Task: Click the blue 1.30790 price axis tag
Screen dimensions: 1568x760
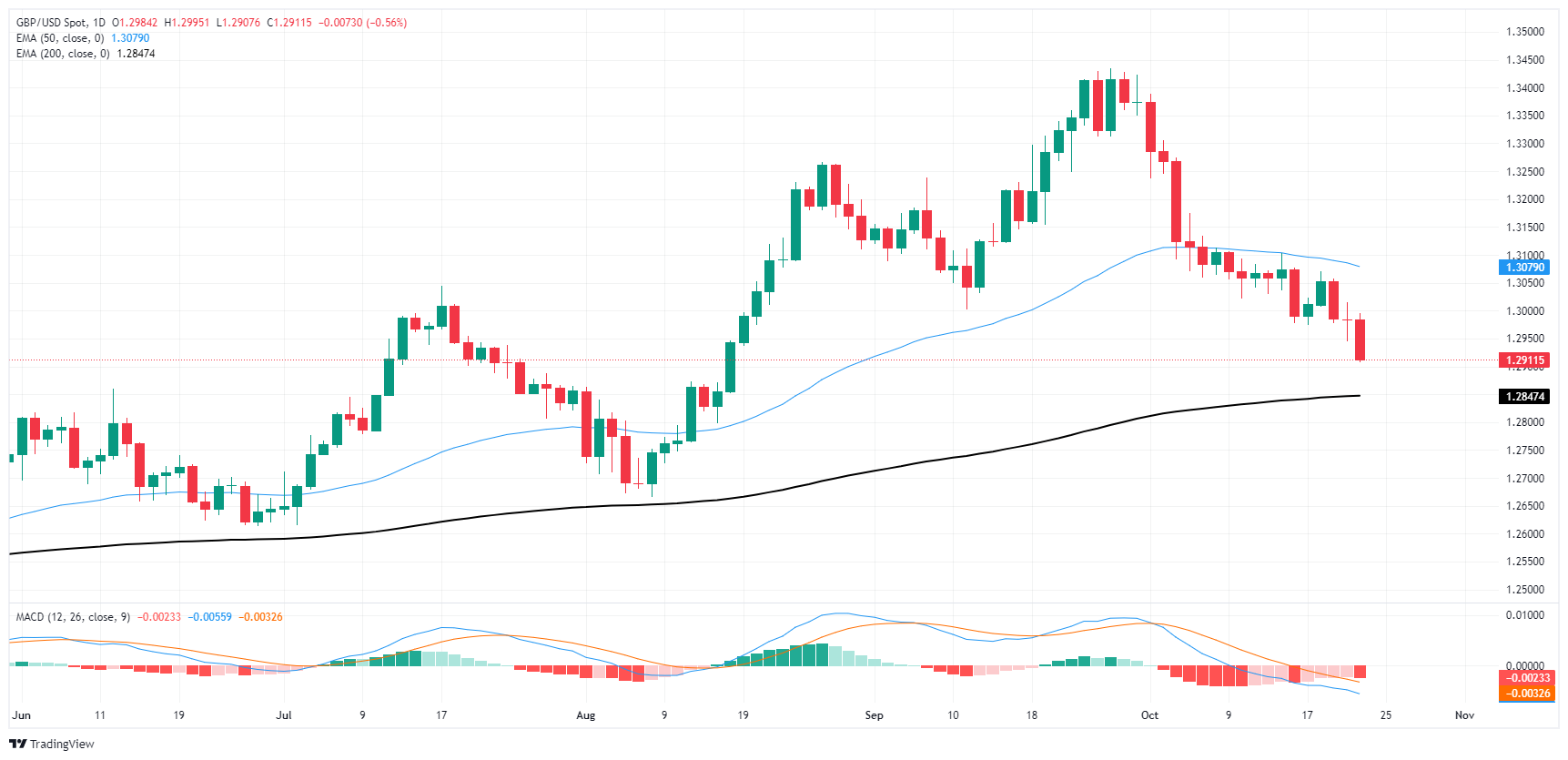Action: click(x=1524, y=268)
